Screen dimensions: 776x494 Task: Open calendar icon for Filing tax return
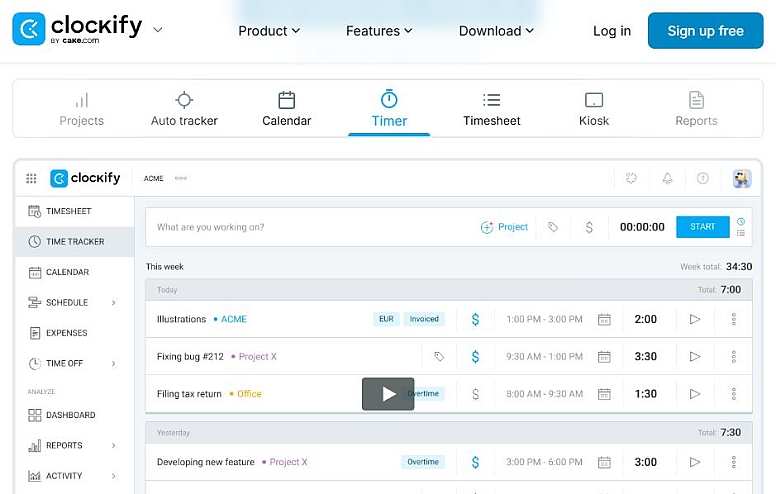[x=604, y=394]
